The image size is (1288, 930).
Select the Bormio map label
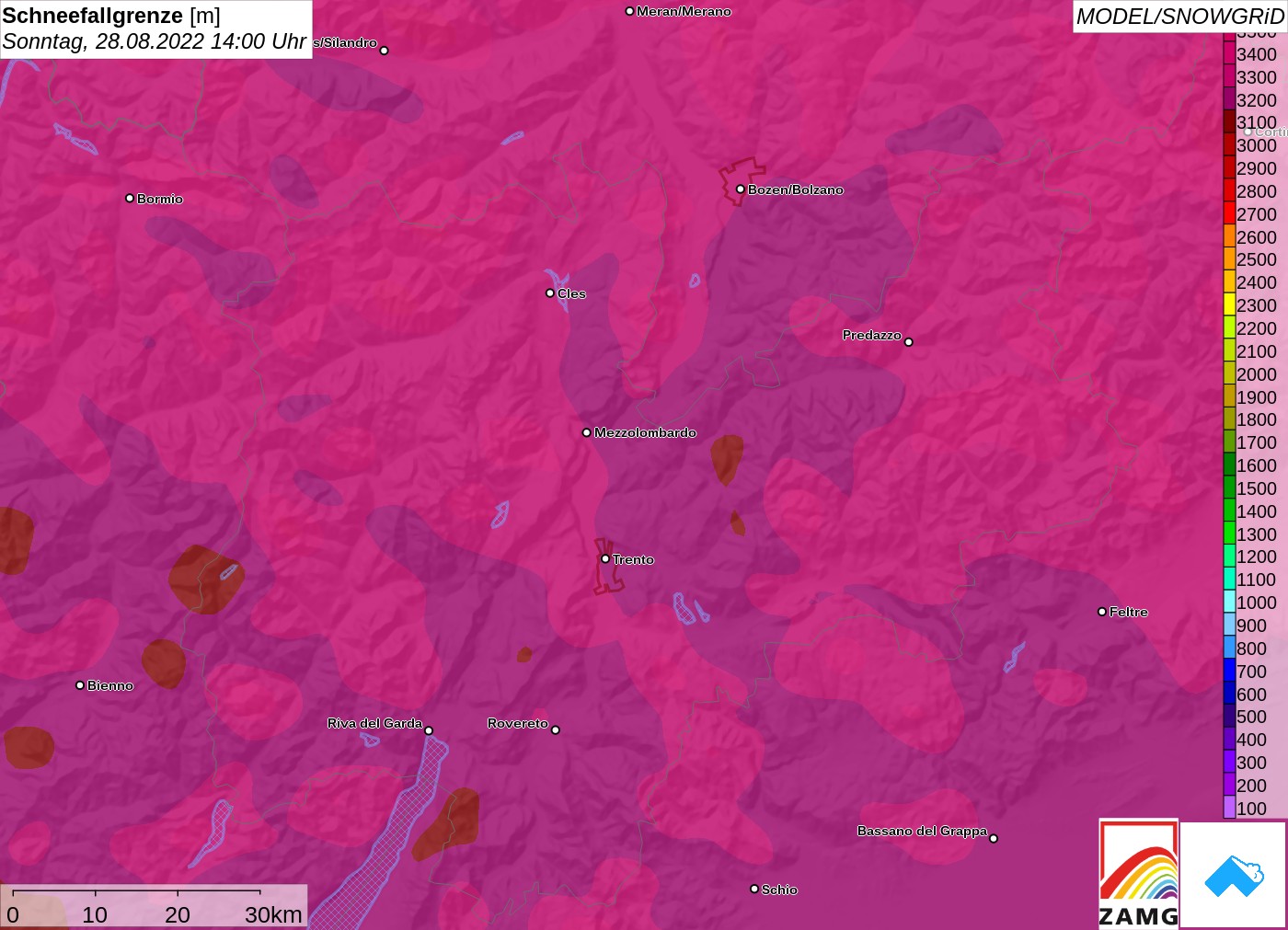coord(160,199)
